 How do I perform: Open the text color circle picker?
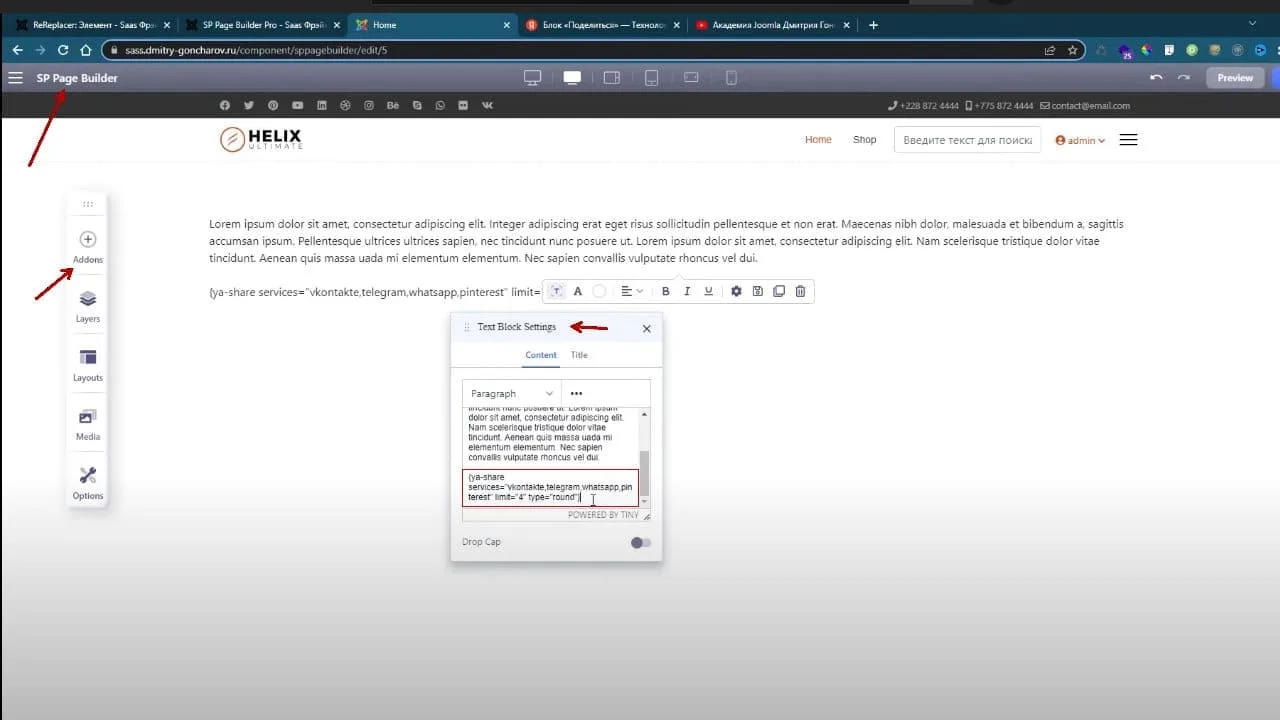coord(599,291)
